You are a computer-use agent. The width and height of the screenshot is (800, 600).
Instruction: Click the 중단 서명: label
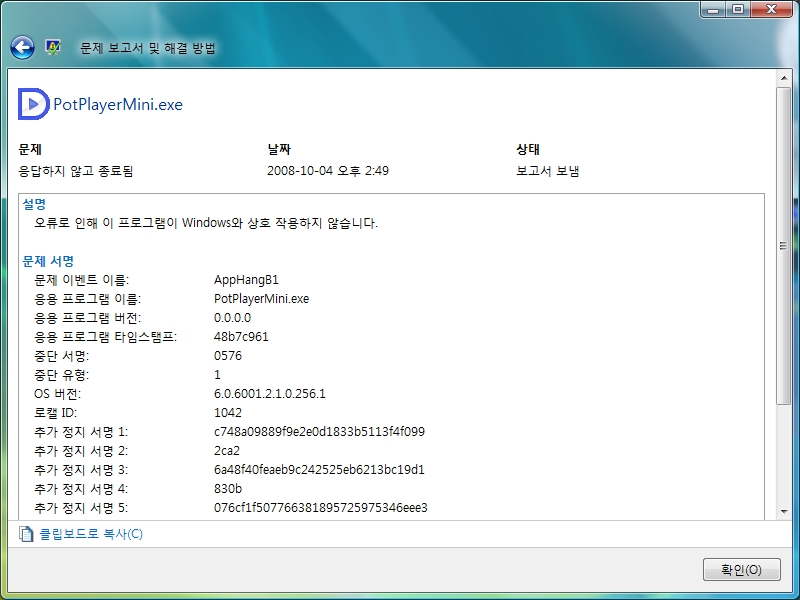62,356
